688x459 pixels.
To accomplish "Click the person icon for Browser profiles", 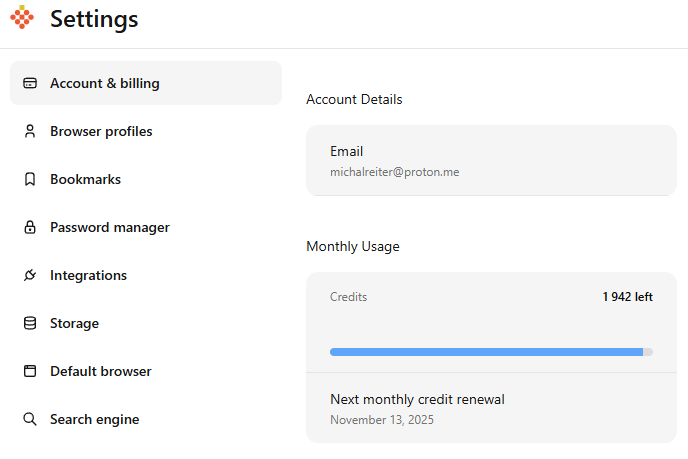I will [30, 131].
